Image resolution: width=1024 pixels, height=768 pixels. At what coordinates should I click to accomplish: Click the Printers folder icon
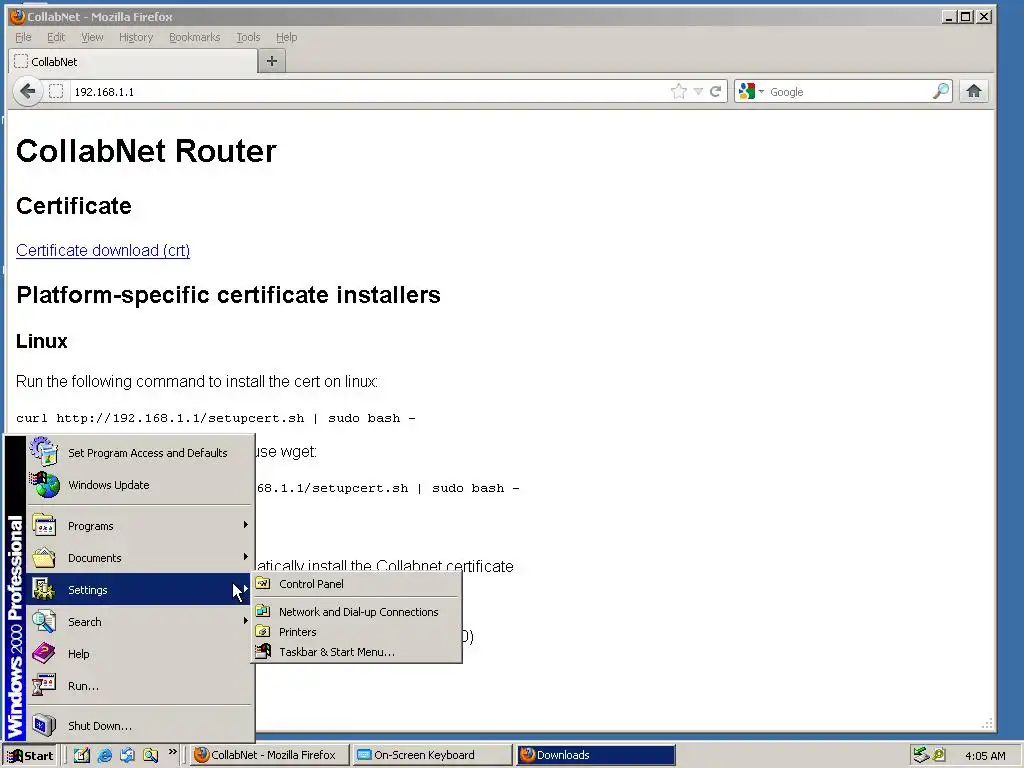(x=263, y=632)
